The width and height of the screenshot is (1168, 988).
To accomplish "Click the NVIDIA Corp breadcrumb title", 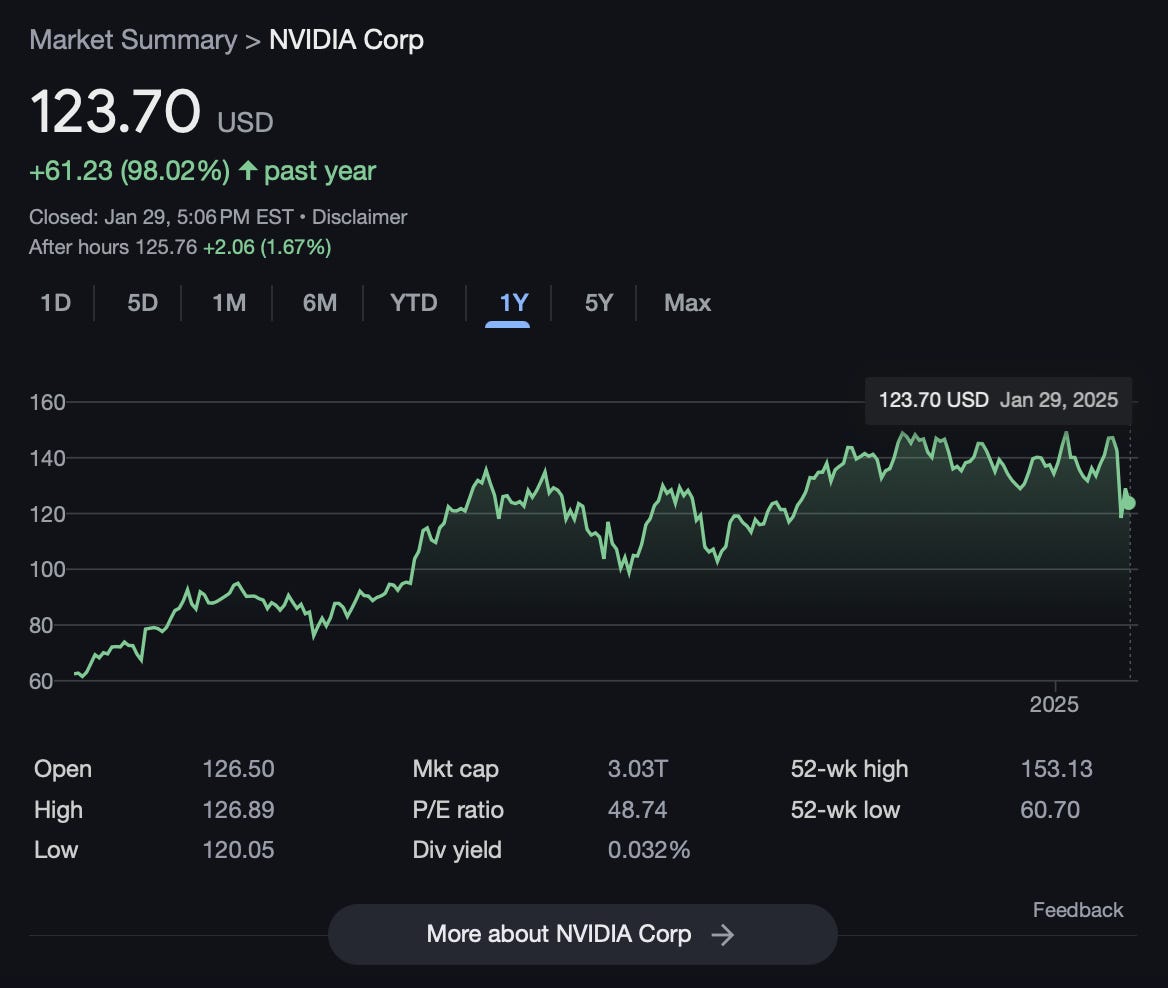I will (346, 39).
